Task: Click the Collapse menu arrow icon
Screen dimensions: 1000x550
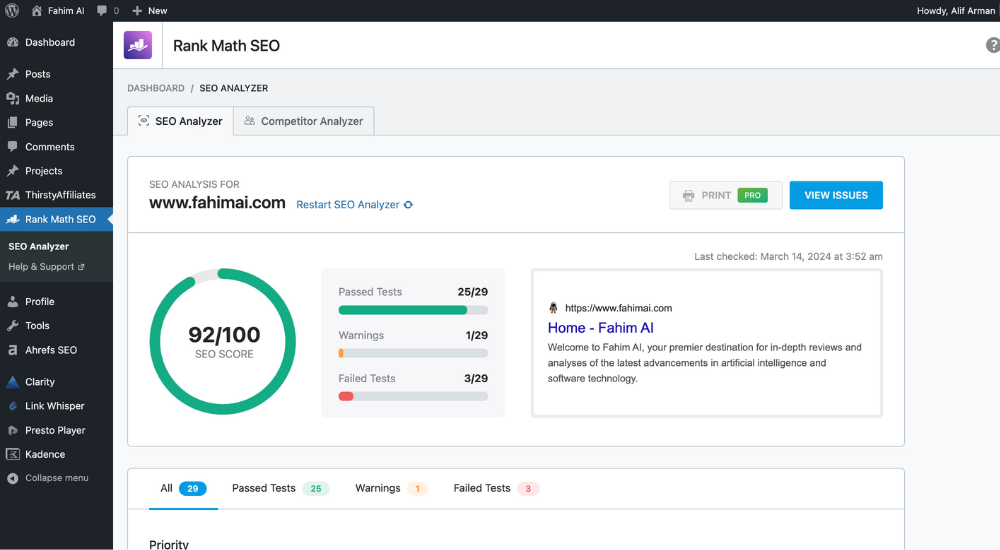Action: pos(12,479)
